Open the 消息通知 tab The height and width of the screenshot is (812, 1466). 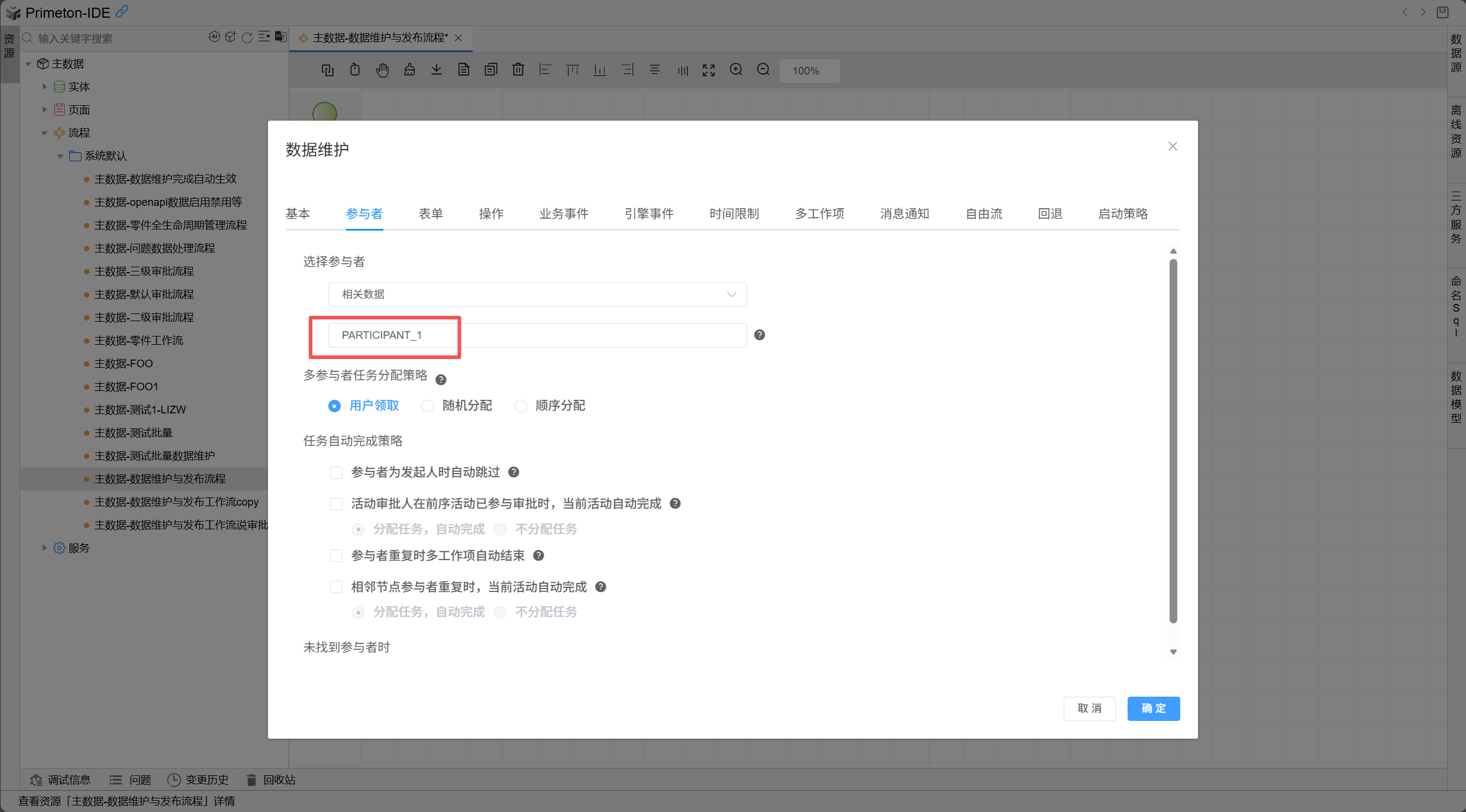click(904, 213)
